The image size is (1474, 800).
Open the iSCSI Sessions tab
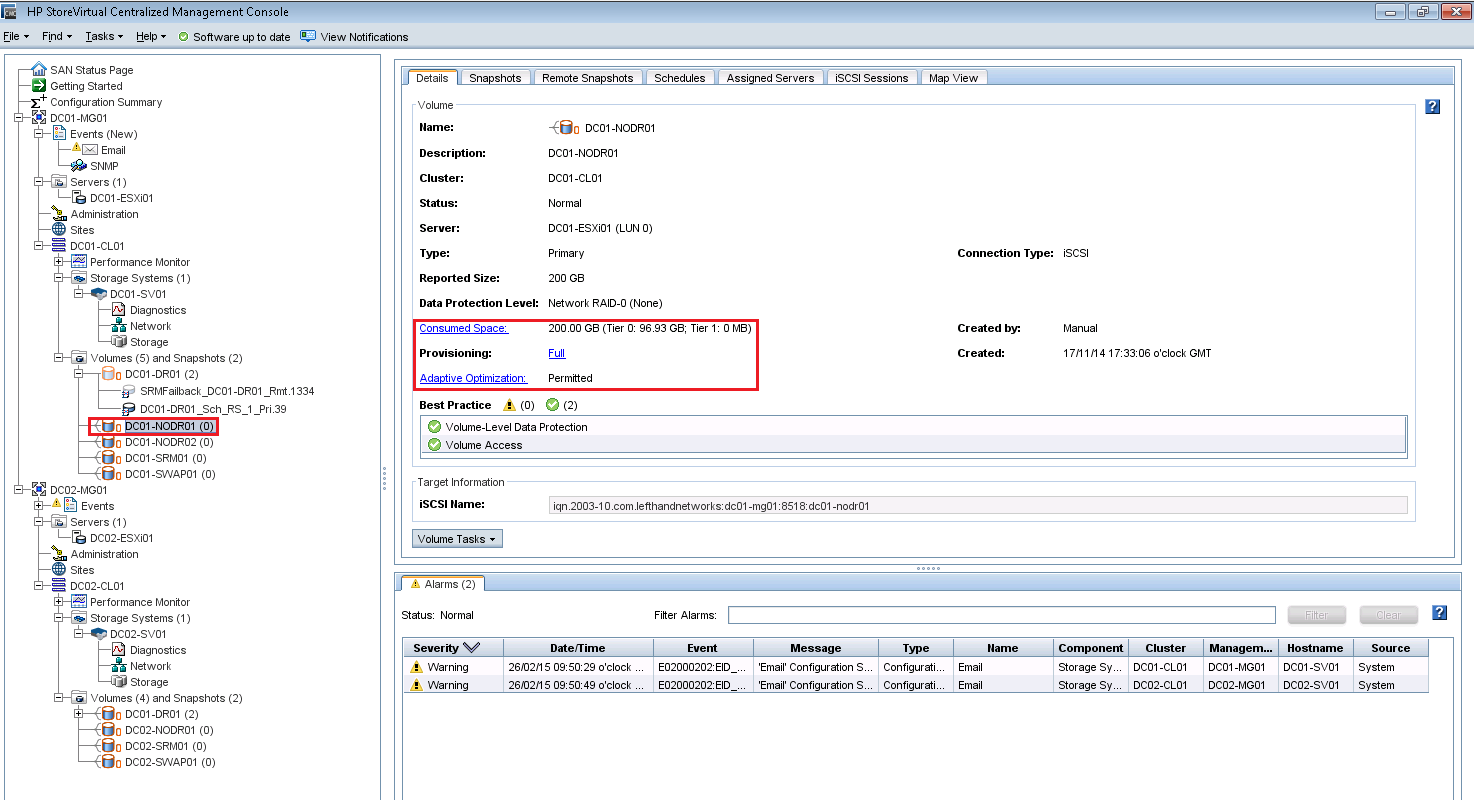pyautogui.click(x=871, y=78)
